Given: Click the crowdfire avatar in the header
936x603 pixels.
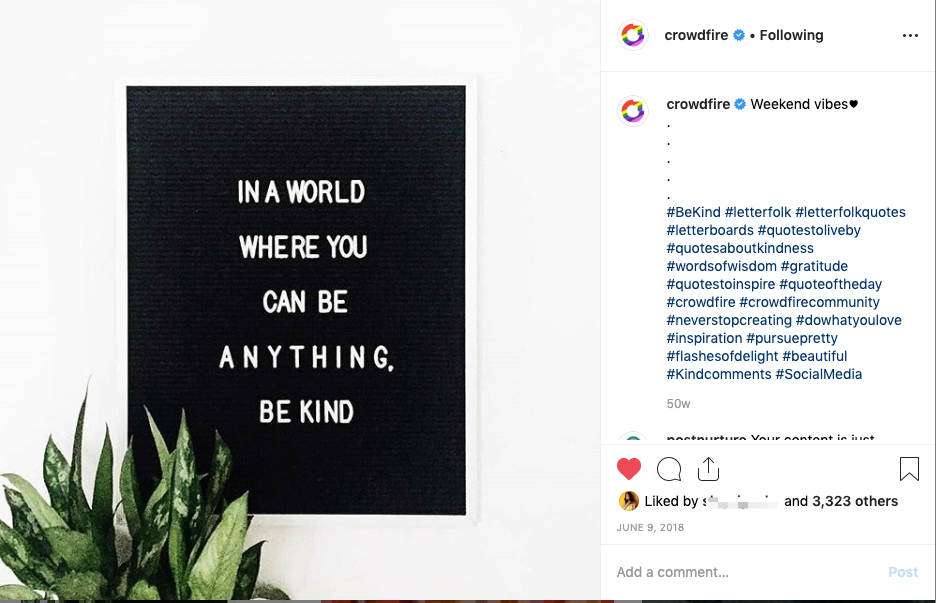Looking at the screenshot, I should point(633,35).
